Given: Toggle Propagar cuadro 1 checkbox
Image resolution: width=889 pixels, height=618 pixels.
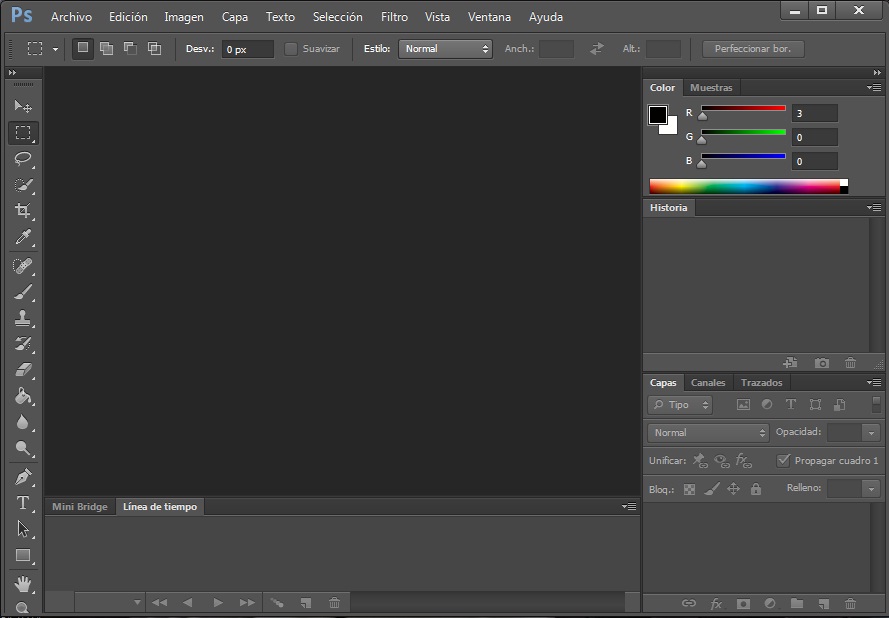Looking at the screenshot, I should (x=783, y=460).
